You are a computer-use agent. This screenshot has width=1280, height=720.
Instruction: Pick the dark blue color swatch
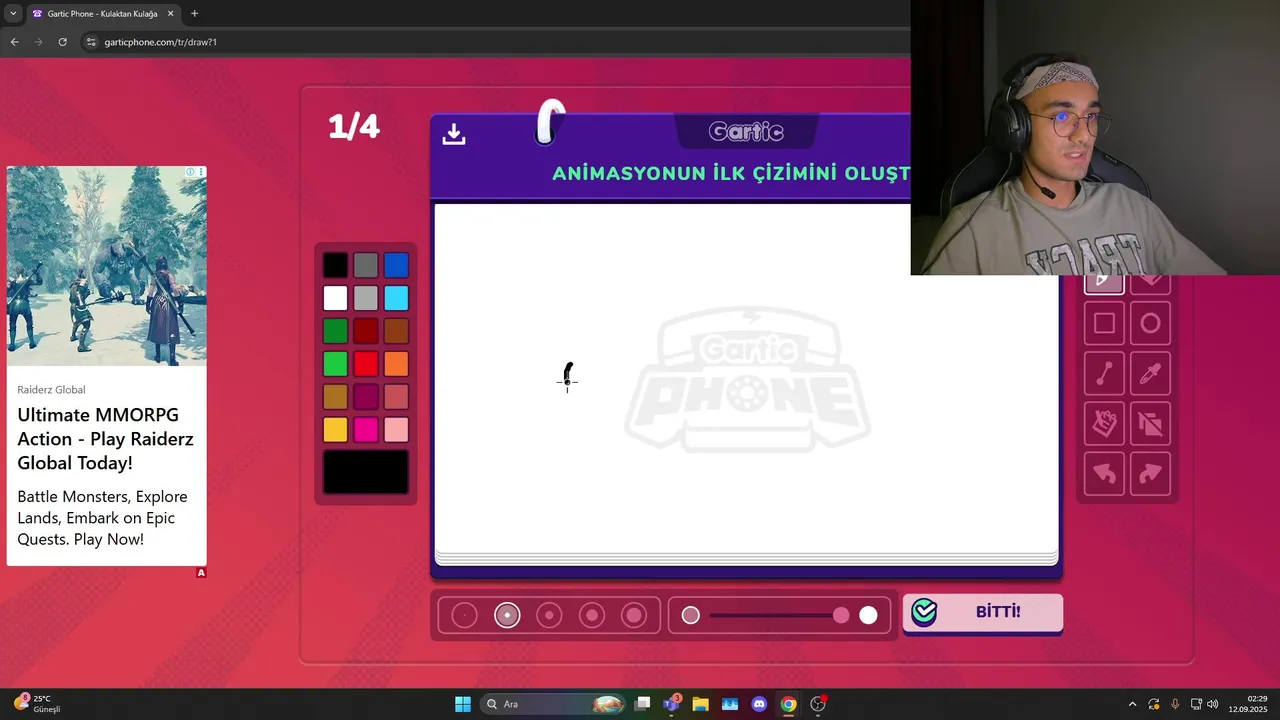point(396,265)
